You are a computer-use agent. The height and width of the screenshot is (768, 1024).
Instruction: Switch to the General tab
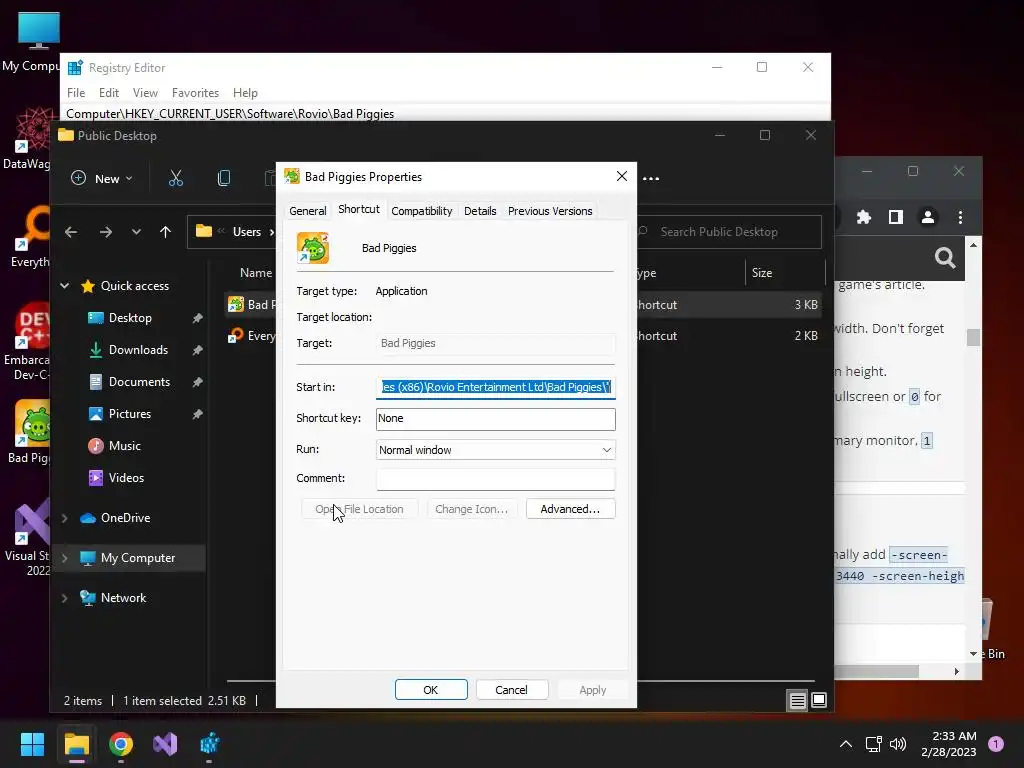click(308, 211)
